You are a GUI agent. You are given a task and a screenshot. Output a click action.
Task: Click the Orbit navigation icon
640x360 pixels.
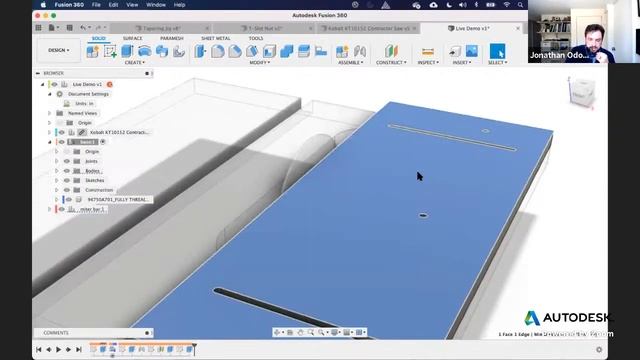[x=278, y=333]
